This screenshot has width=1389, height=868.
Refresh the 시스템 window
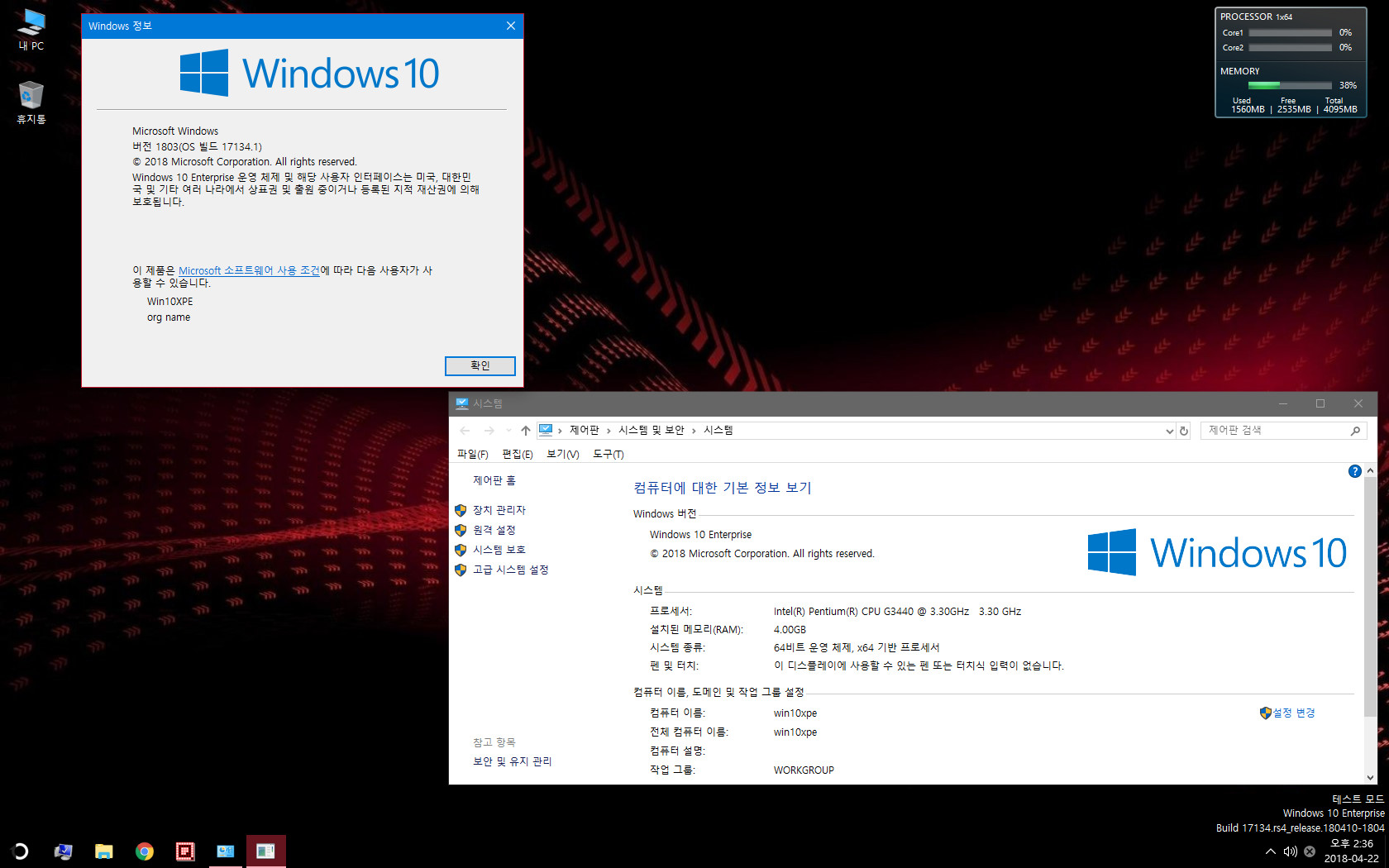point(1184,431)
